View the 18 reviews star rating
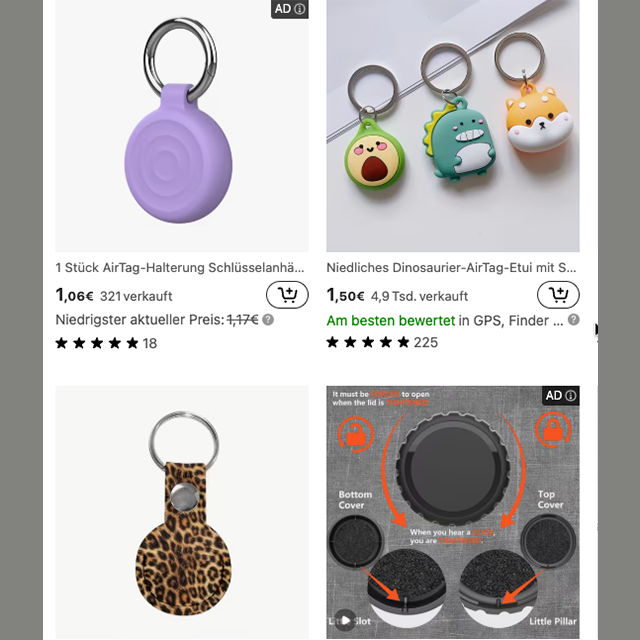The height and width of the screenshot is (640, 640). [106, 343]
